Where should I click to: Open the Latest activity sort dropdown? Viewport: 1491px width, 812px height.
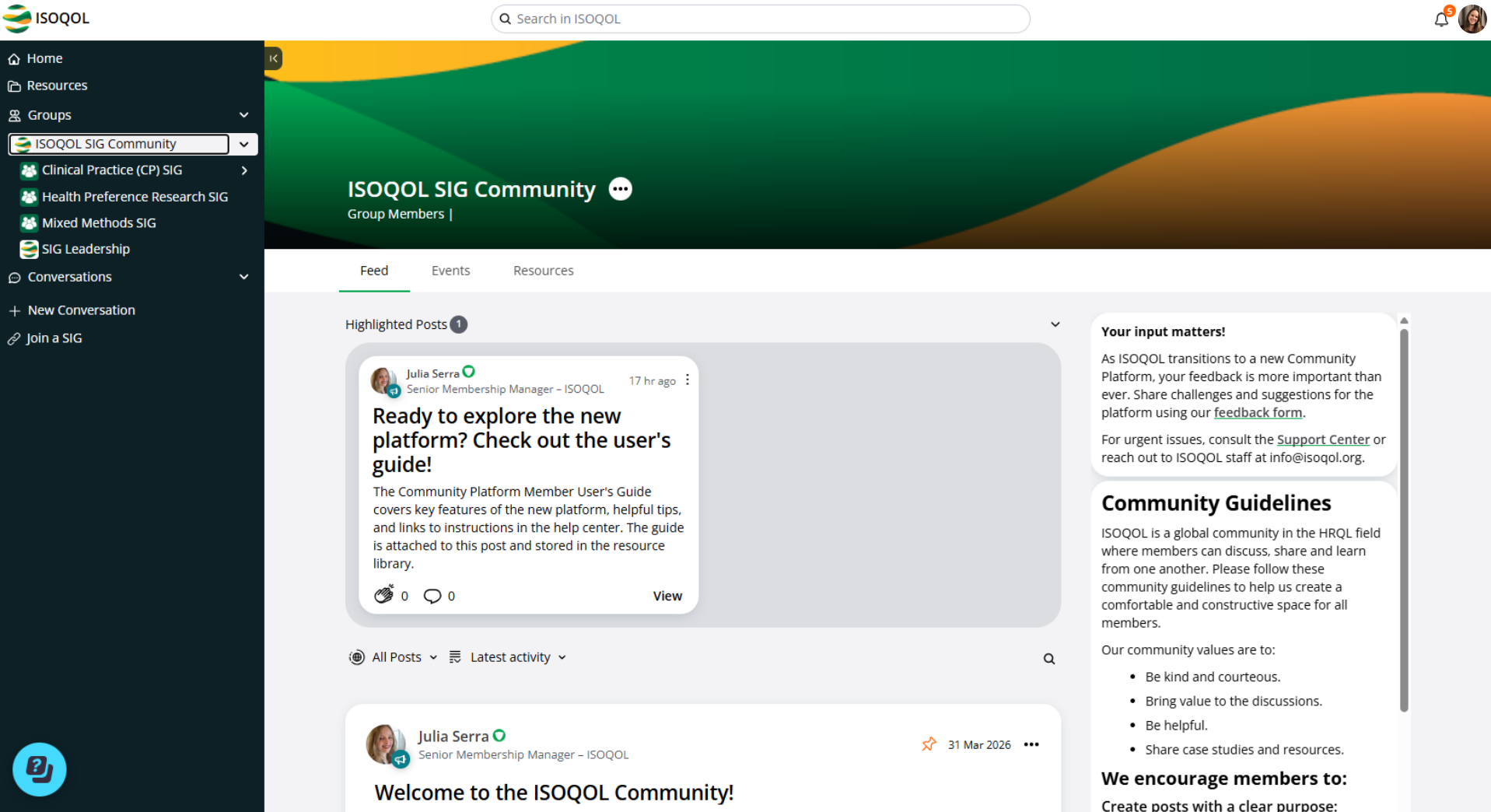(508, 657)
